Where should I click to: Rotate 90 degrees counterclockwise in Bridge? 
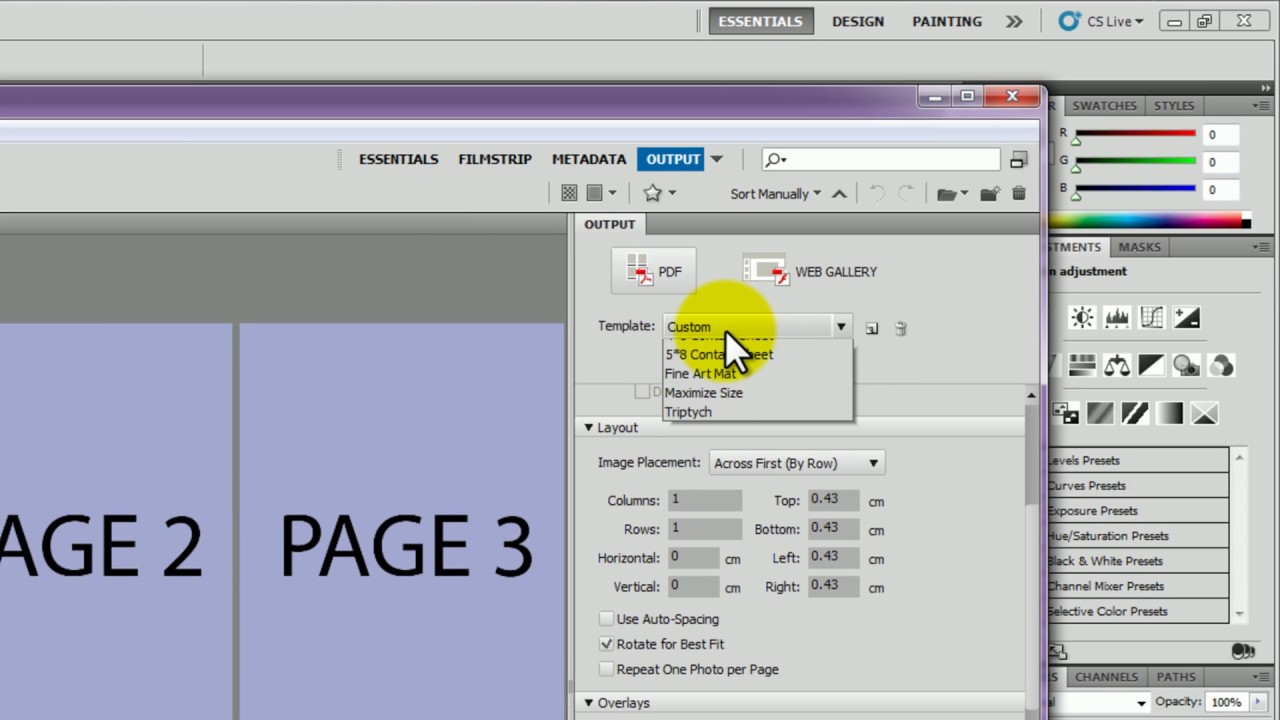pos(877,194)
